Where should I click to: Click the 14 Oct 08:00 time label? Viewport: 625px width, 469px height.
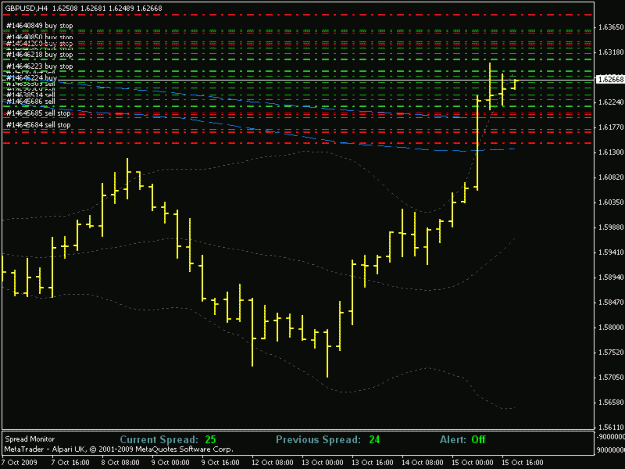(x=423, y=463)
